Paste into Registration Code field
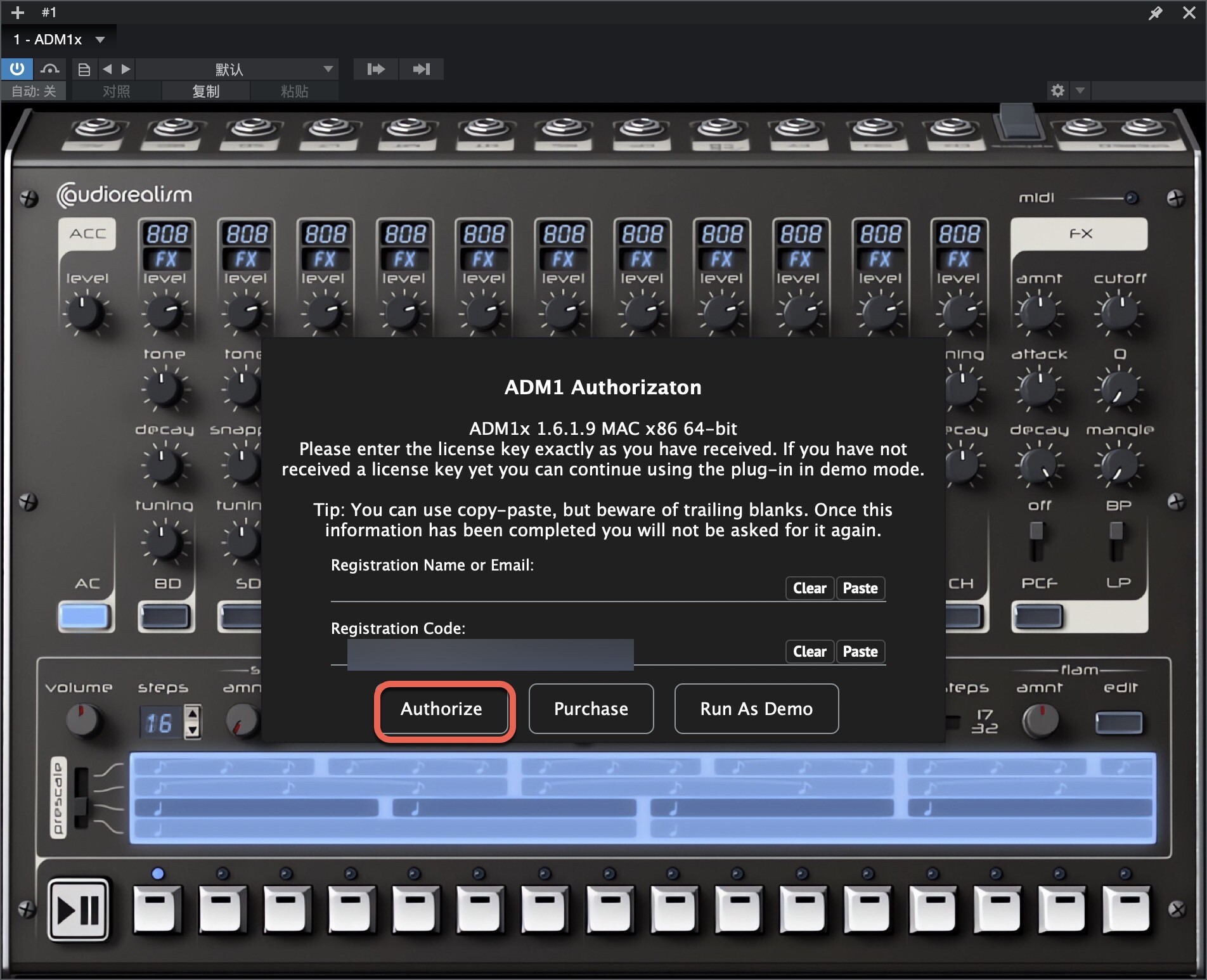Screen dimensions: 1207x980 pyautogui.click(x=860, y=652)
